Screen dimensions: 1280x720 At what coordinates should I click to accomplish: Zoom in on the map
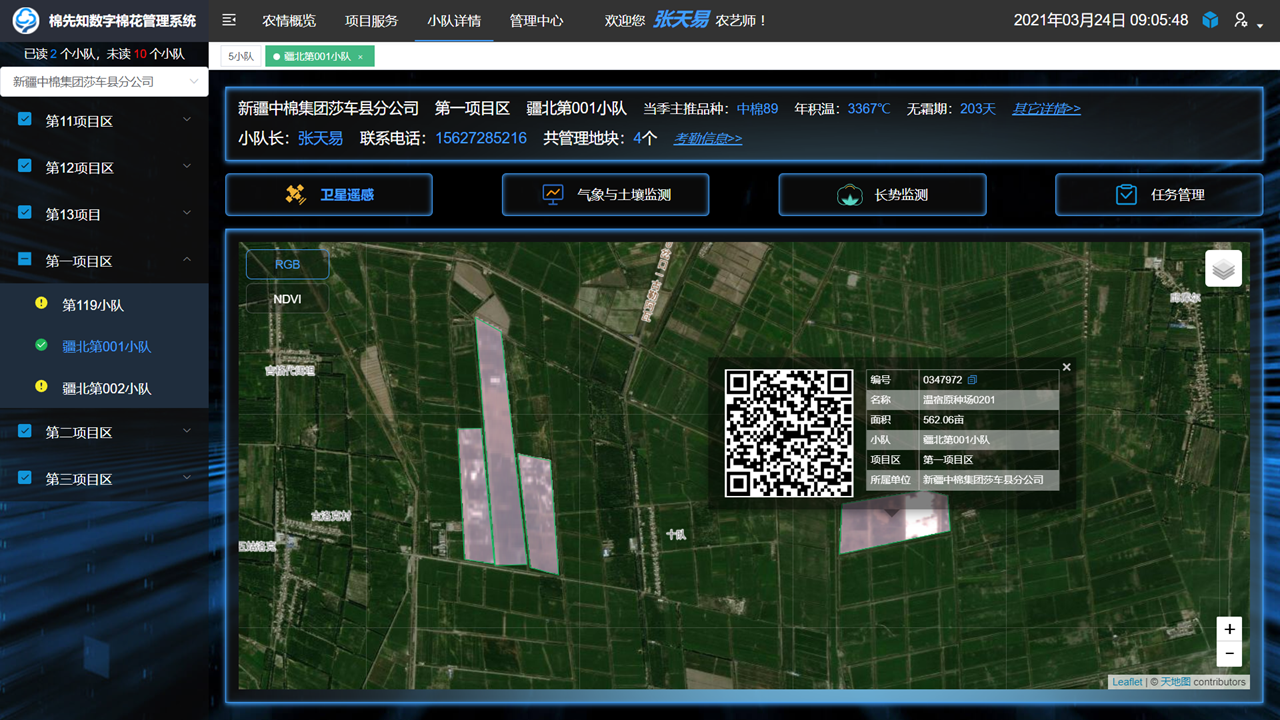click(x=1229, y=629)
